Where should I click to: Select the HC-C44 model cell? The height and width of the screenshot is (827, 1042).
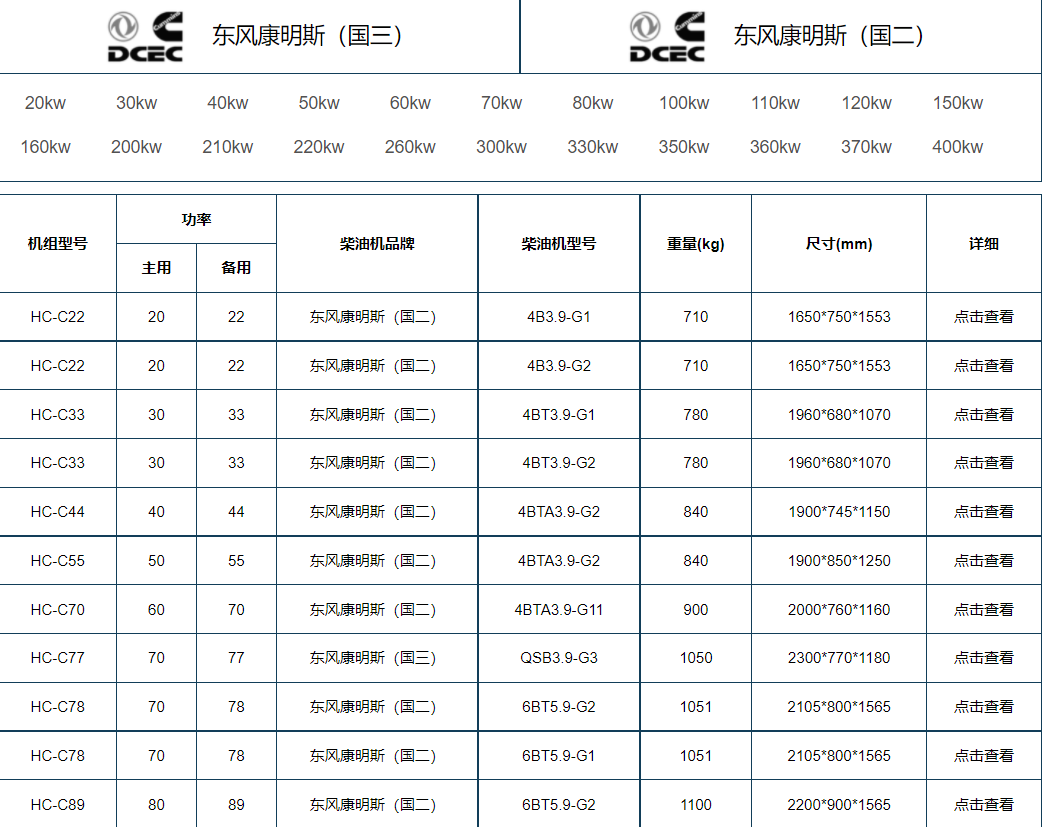click(58, 512)
